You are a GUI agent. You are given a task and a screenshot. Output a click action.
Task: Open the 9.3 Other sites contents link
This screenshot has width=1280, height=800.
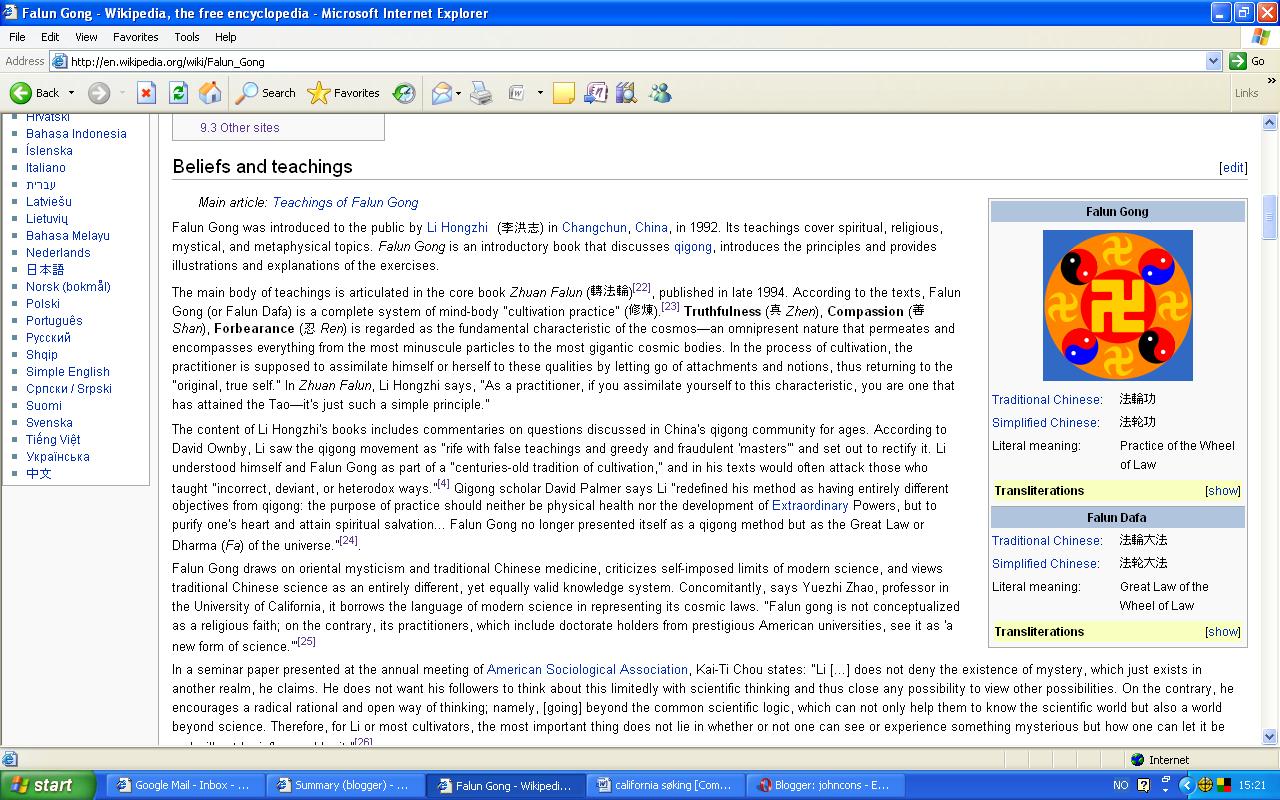tap(240, 128)
